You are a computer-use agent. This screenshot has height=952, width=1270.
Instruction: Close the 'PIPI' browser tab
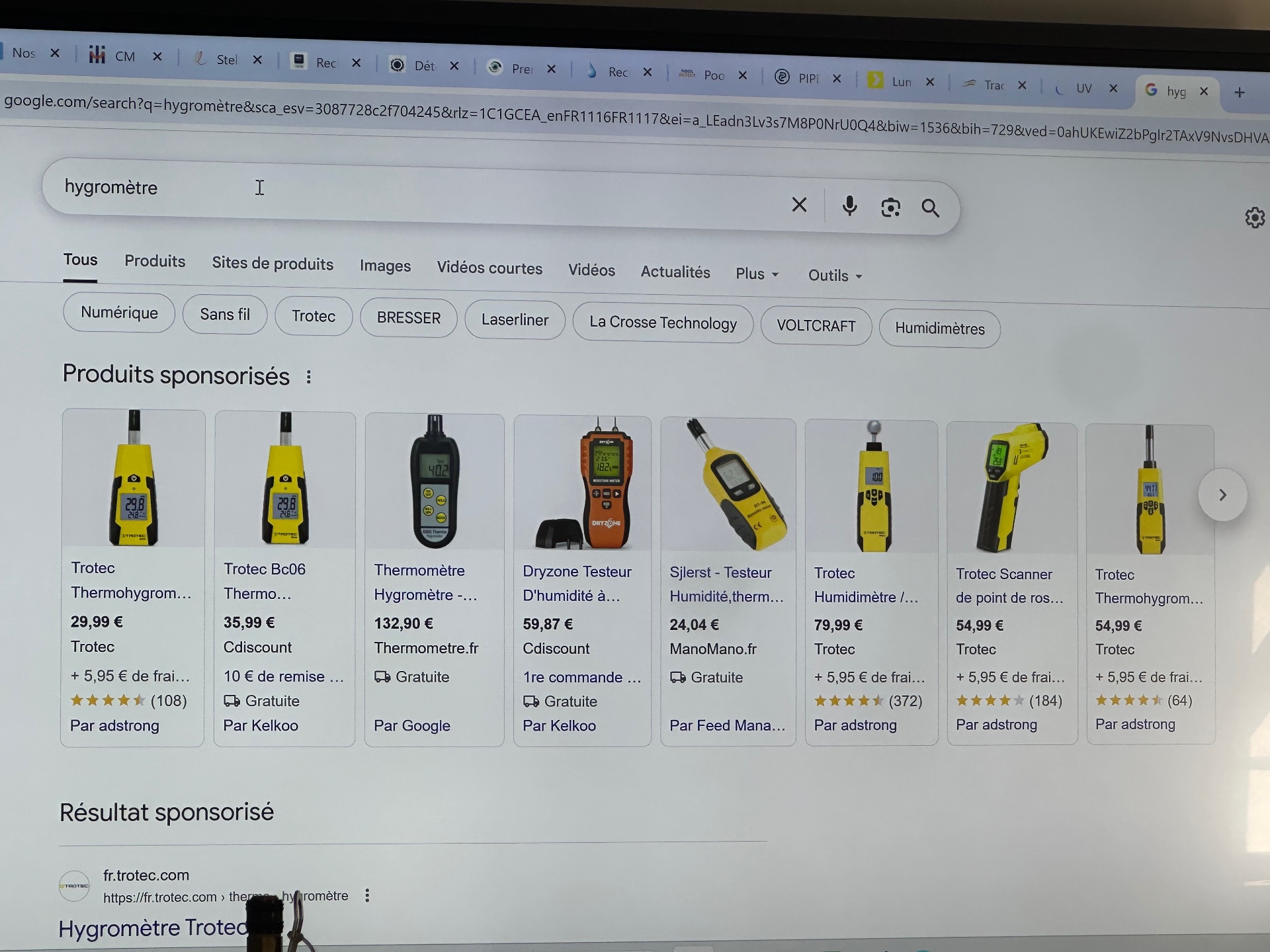pos(837,79)
